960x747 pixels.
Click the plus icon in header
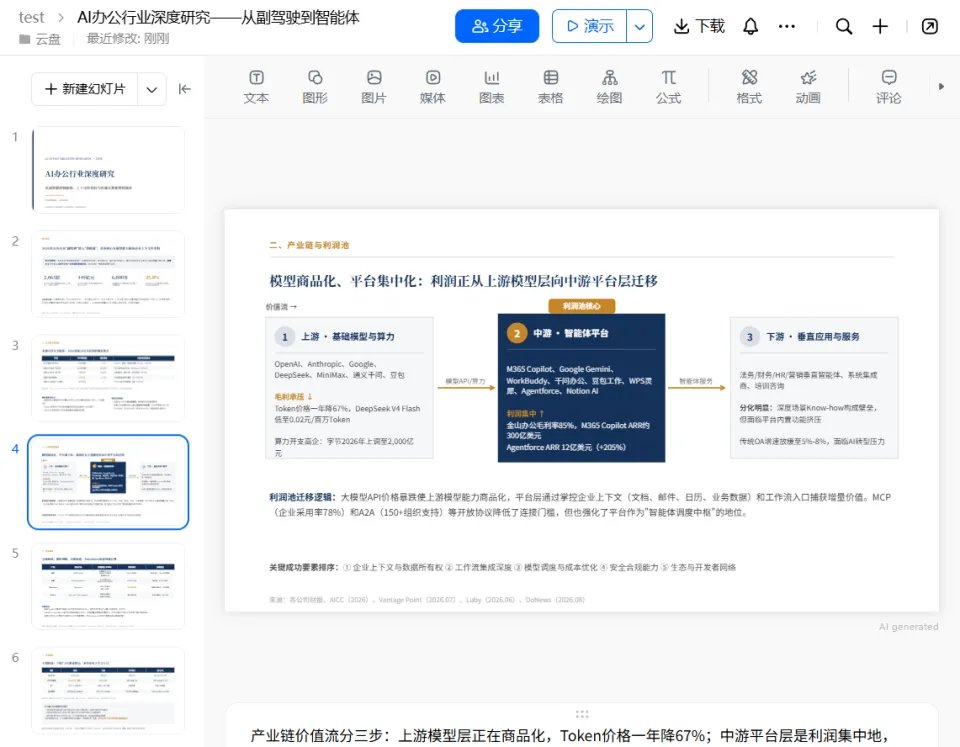(880, 26)
